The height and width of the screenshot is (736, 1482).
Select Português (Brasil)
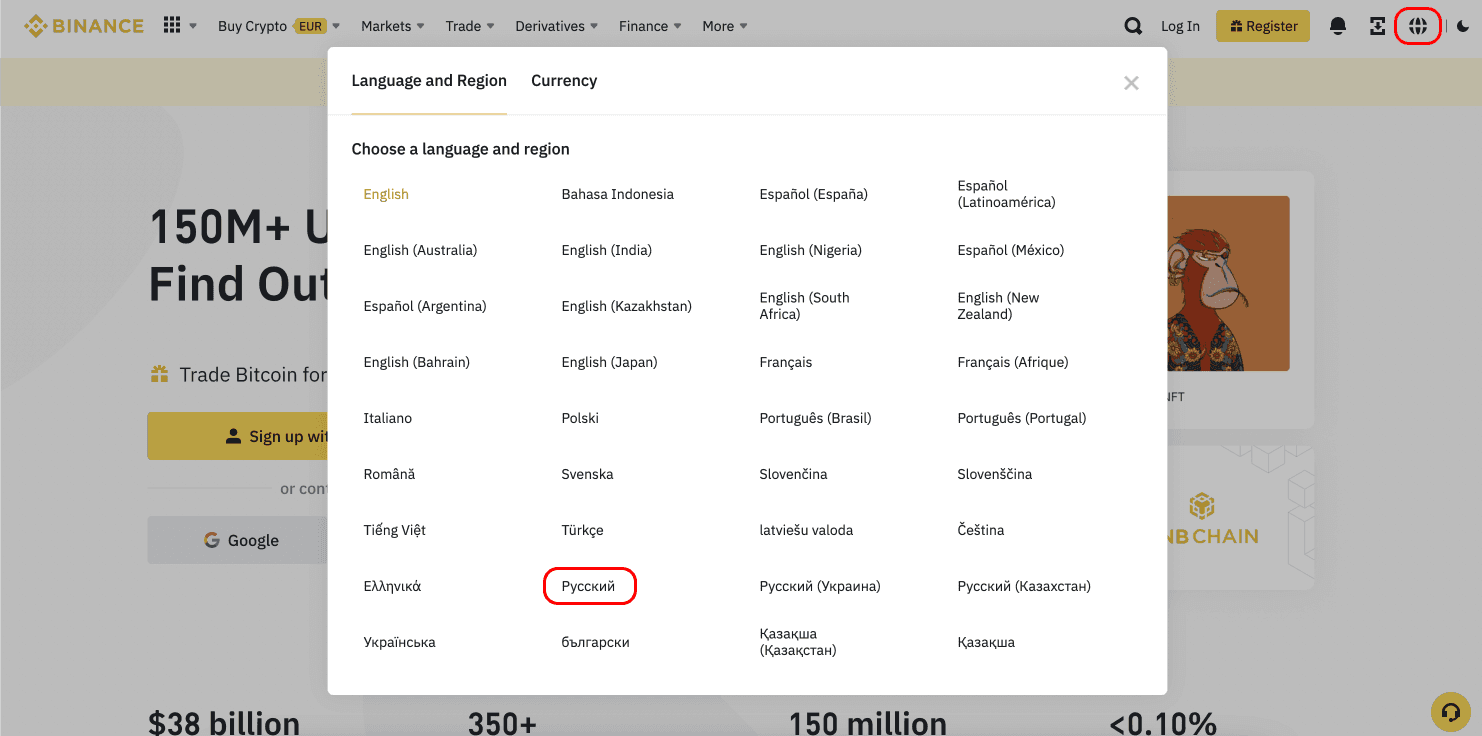tap(816, 418)
